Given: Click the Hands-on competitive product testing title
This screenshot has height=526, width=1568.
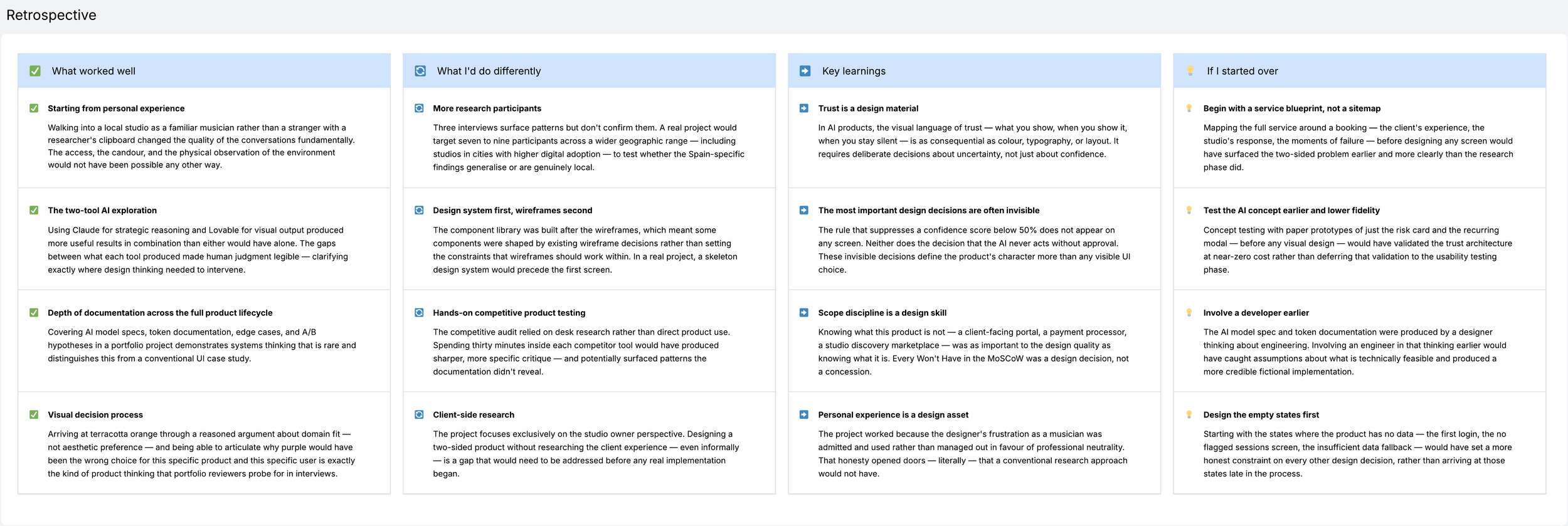Looking at the screenshot, I should coord(509,313).
